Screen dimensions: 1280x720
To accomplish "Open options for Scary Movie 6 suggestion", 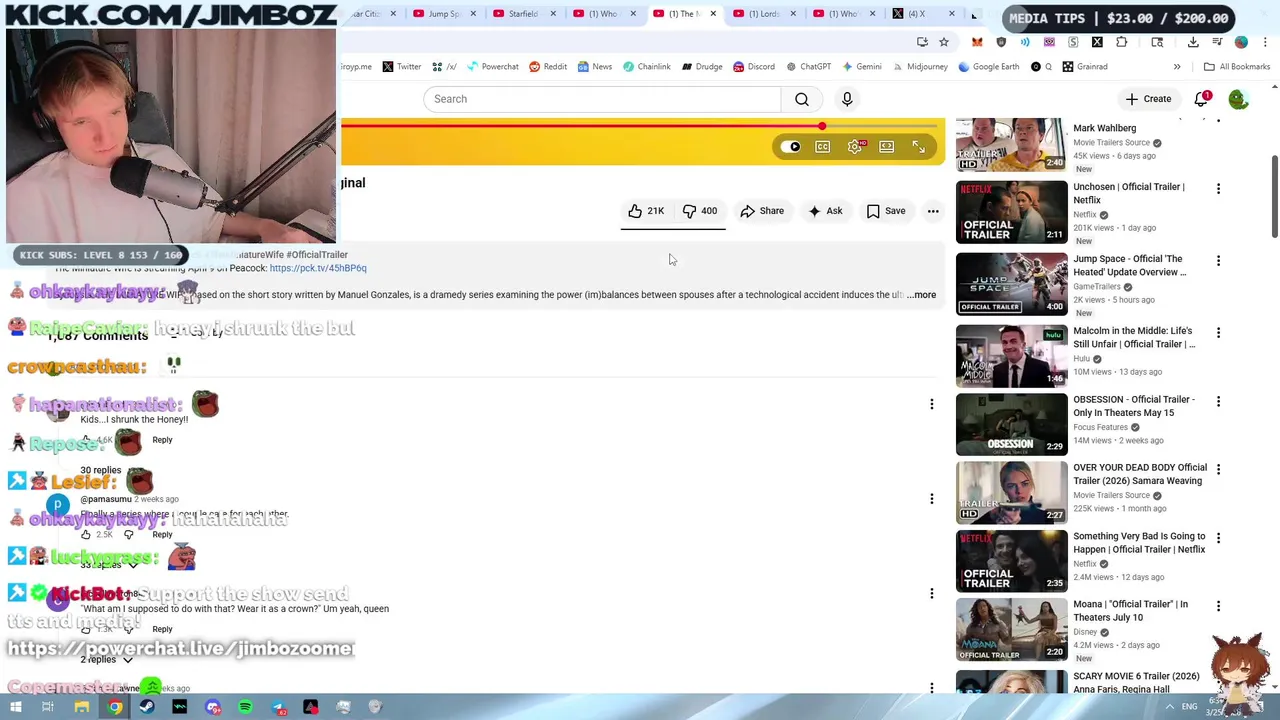I will click(x=1218, y=678).
